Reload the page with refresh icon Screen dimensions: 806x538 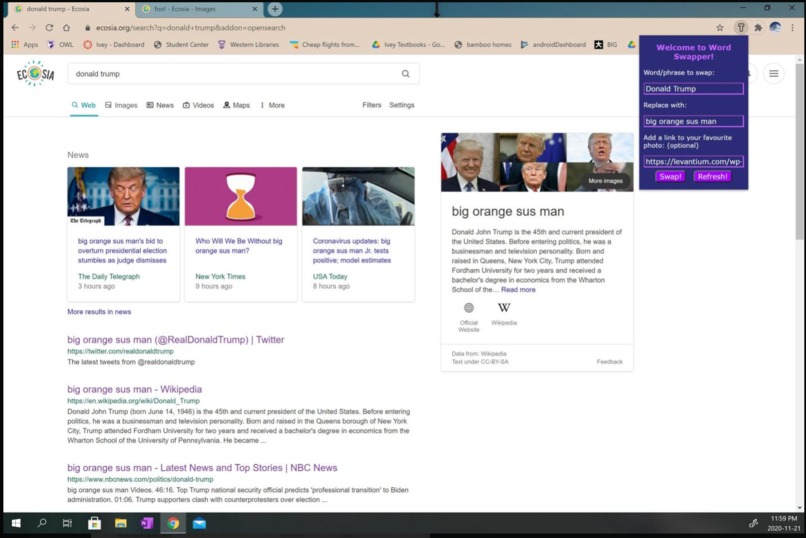(x=49, y=28)
